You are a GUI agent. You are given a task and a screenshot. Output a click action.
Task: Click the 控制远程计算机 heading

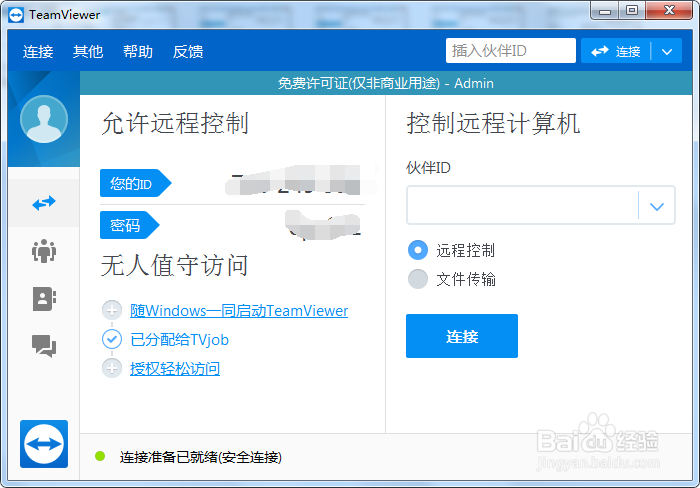coord(493,124)
